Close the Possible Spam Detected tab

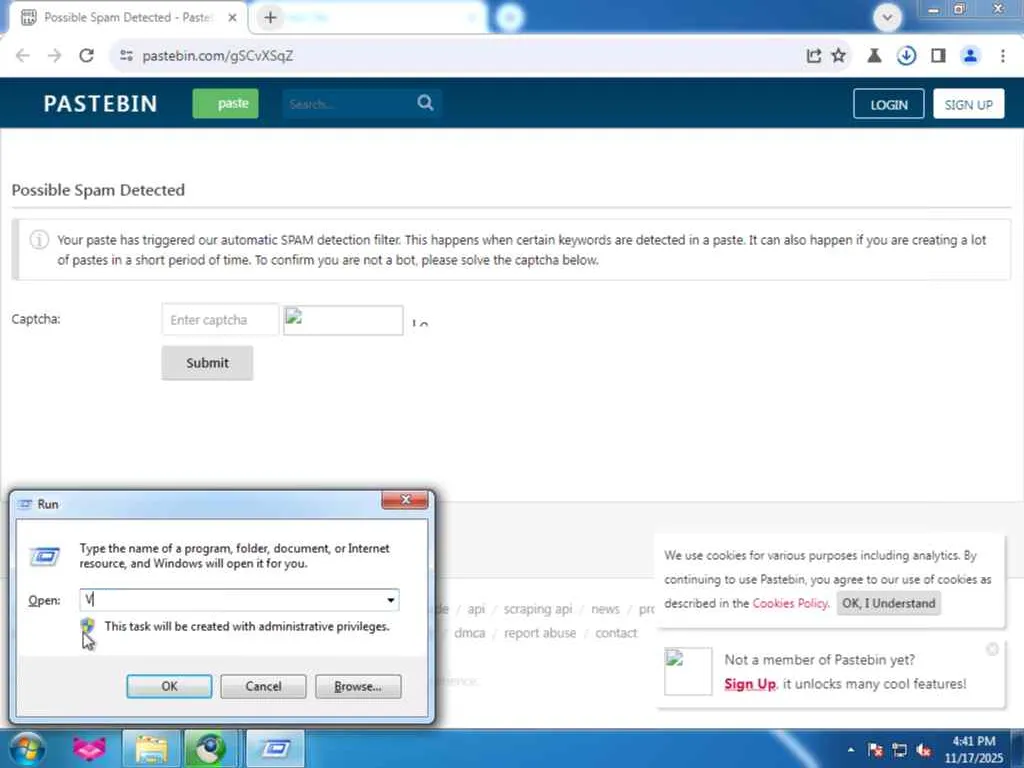point(232,18)
